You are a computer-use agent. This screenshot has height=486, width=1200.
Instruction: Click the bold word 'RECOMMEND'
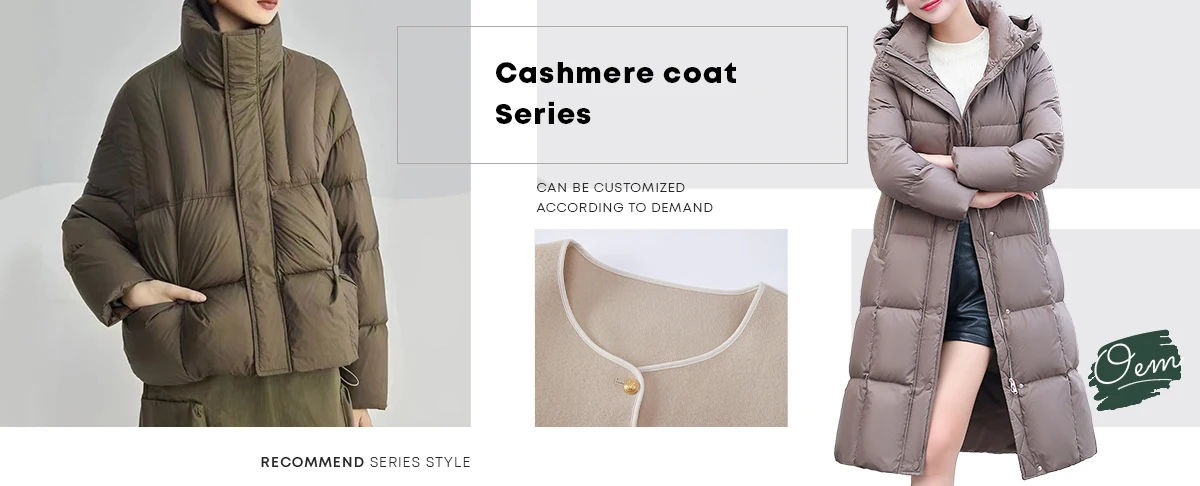tap(312, 462)
